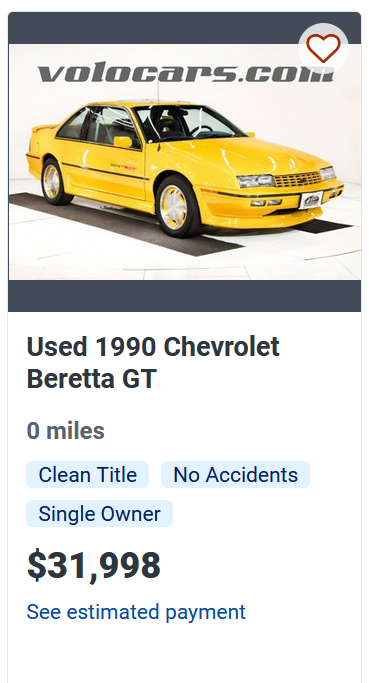Click the yellow side mirror on the car
383x683 pixels.
[123, 142]
